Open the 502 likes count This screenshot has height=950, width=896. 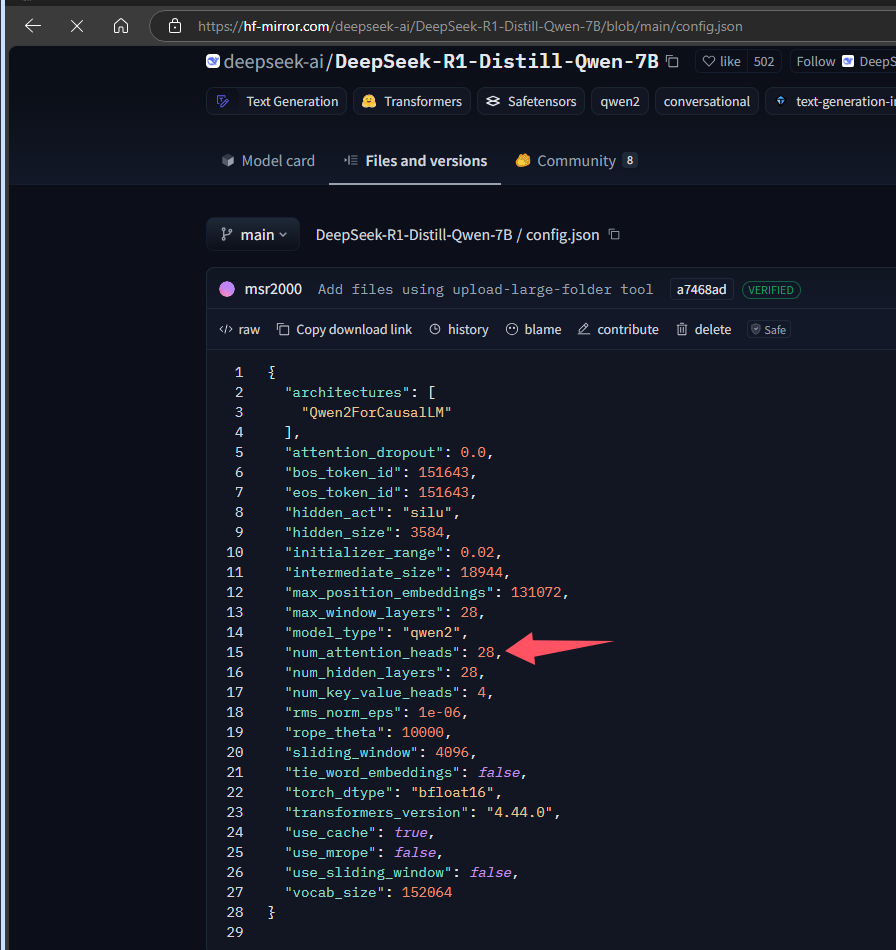coord(764,61)
